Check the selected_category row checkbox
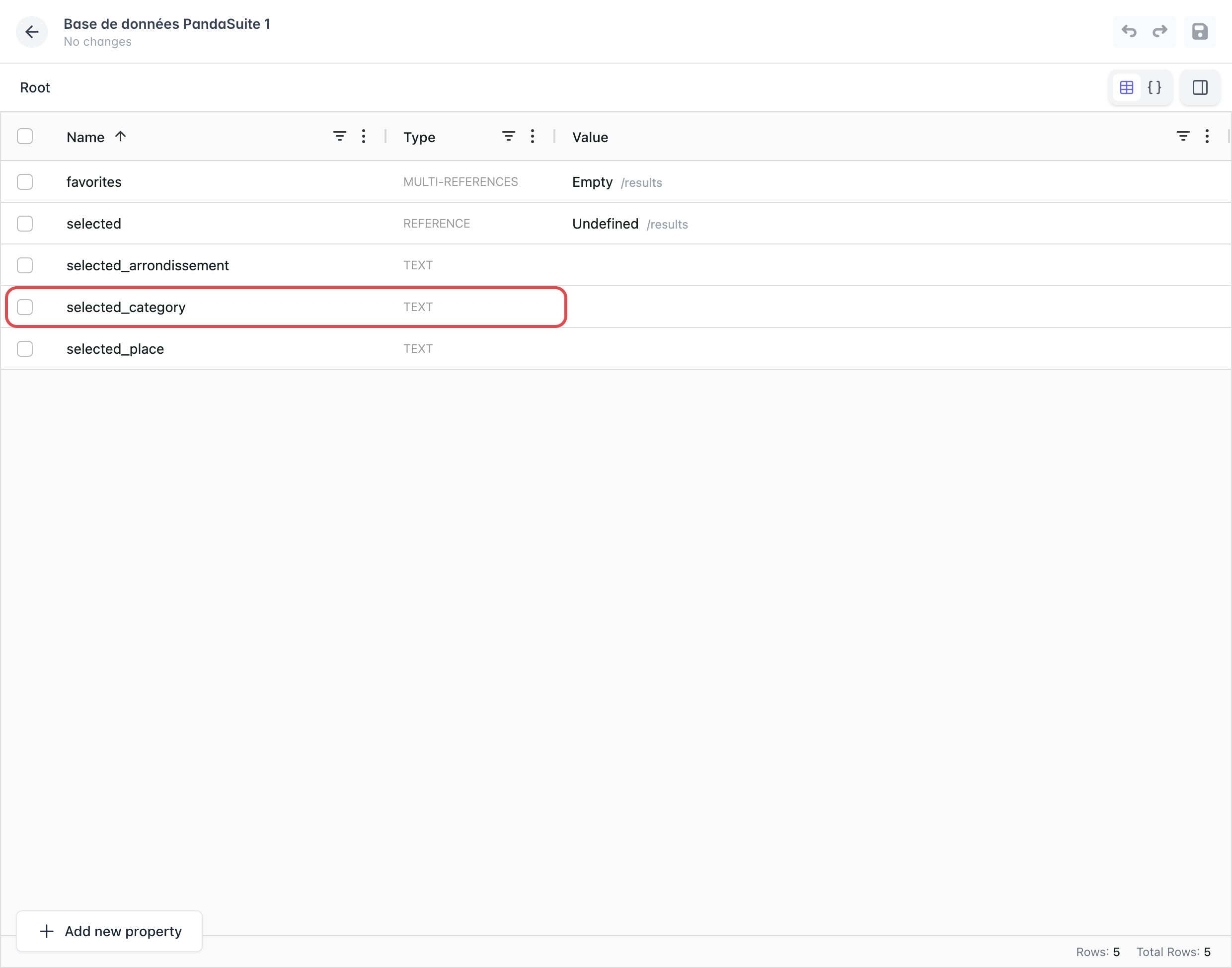Image resolution: width=1232 pixels, height=968 pixels. coord(25,307)
